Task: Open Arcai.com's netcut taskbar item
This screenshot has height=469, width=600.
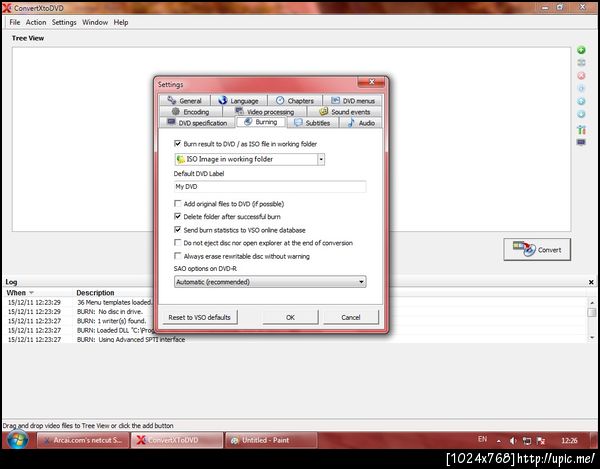Action: pyautogui.click(x=83, y=440)
